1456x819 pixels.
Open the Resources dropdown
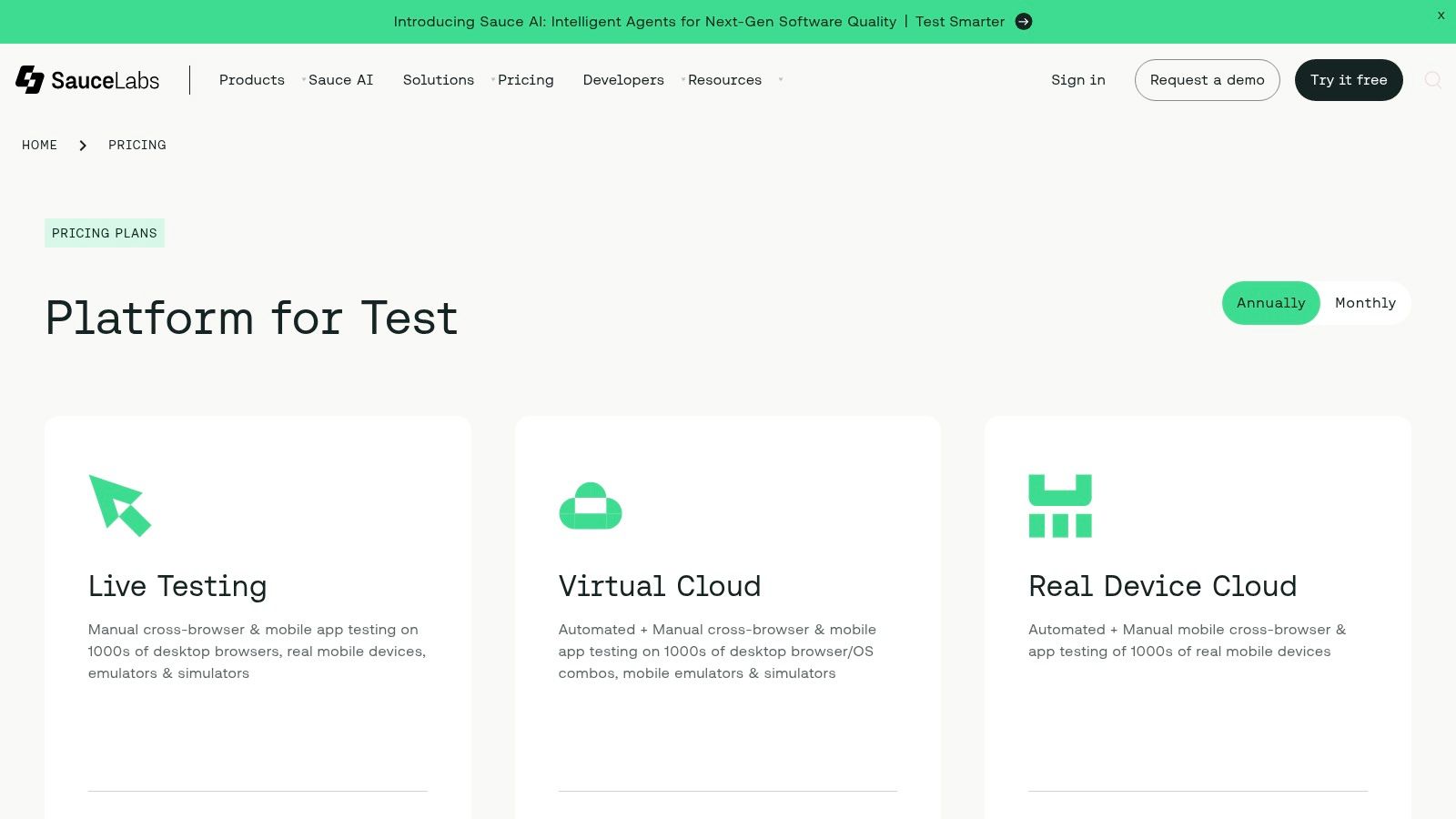pyautogui.click(x=725, y=80)
